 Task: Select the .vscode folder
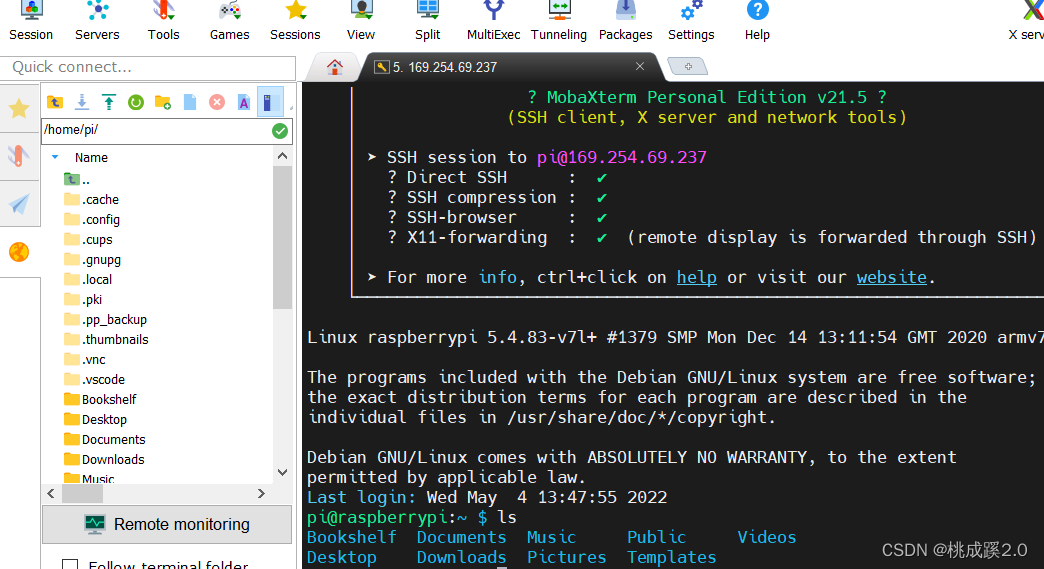tap(95, 379)
